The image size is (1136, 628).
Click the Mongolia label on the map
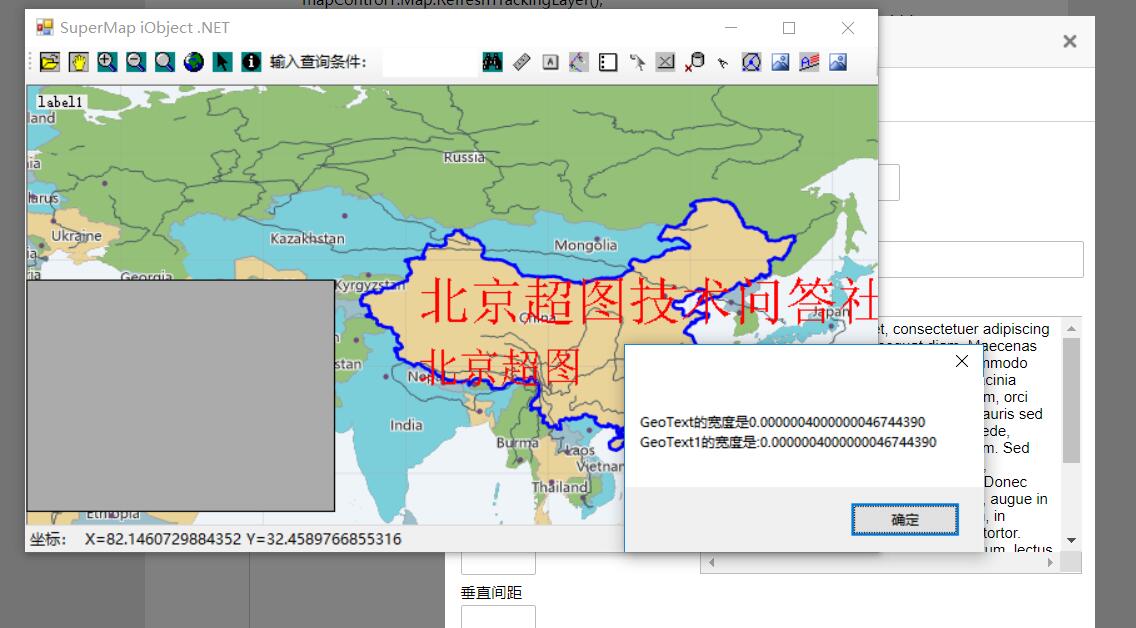point(585,246)
